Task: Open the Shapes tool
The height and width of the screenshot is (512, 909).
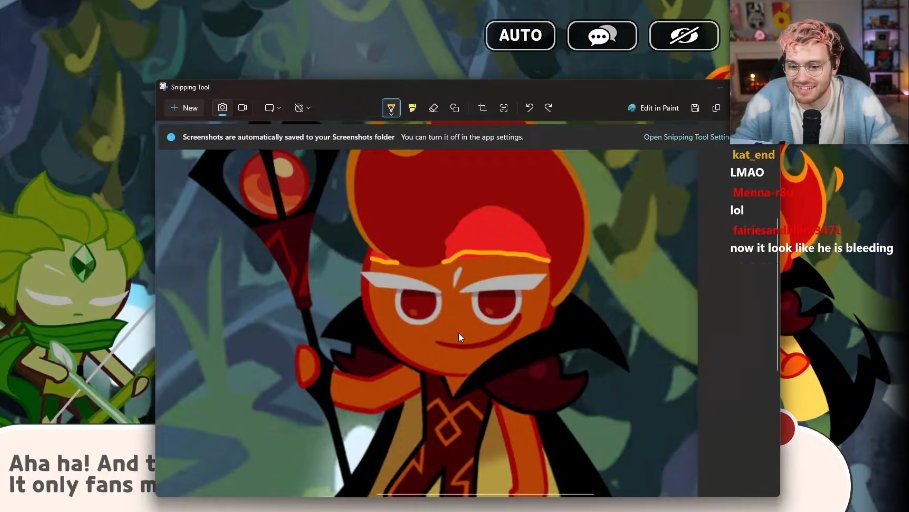Action: click(454, 108)
